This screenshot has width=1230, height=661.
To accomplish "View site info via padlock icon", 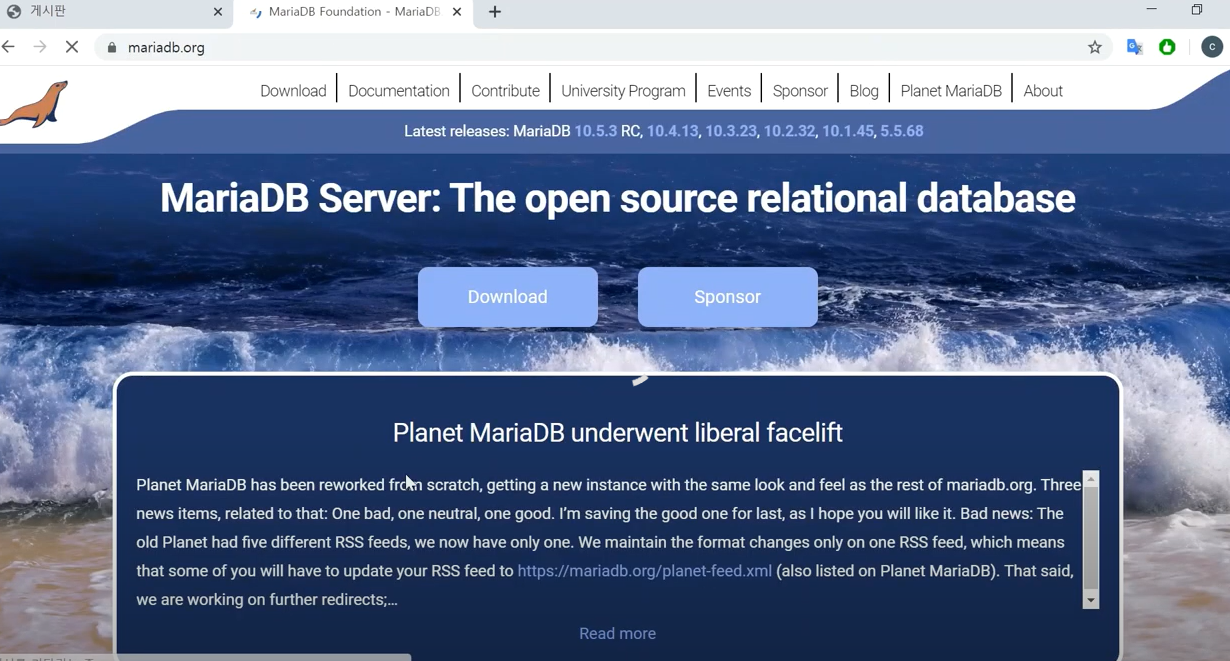I will (x=112, y=47).
